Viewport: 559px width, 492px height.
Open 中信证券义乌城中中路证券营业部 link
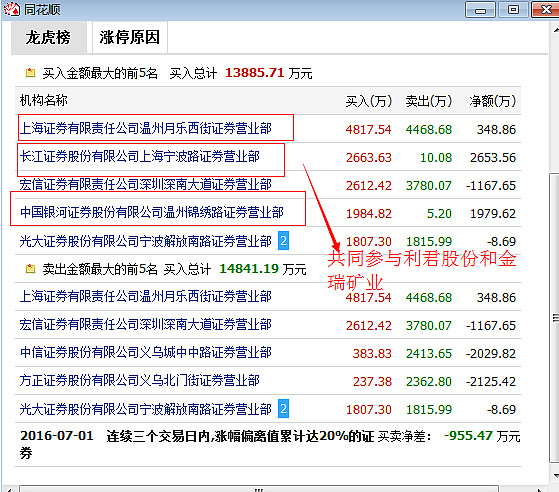(145, 353)
